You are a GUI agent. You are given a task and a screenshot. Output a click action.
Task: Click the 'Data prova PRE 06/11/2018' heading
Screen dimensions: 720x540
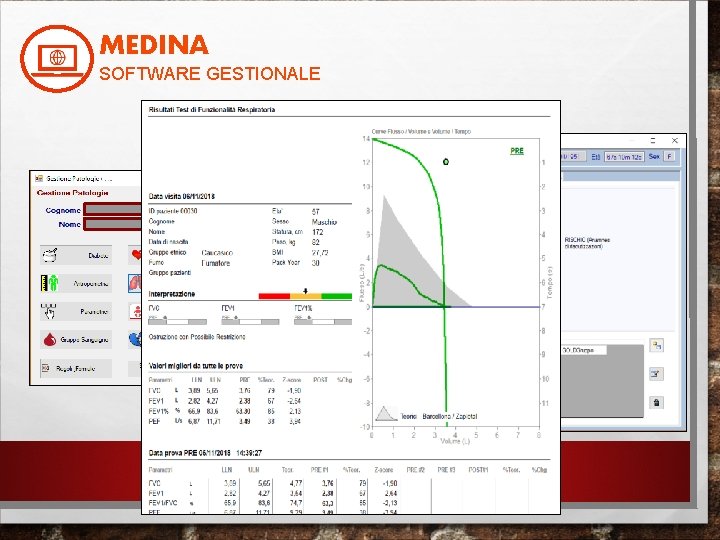tap(205, 453)
